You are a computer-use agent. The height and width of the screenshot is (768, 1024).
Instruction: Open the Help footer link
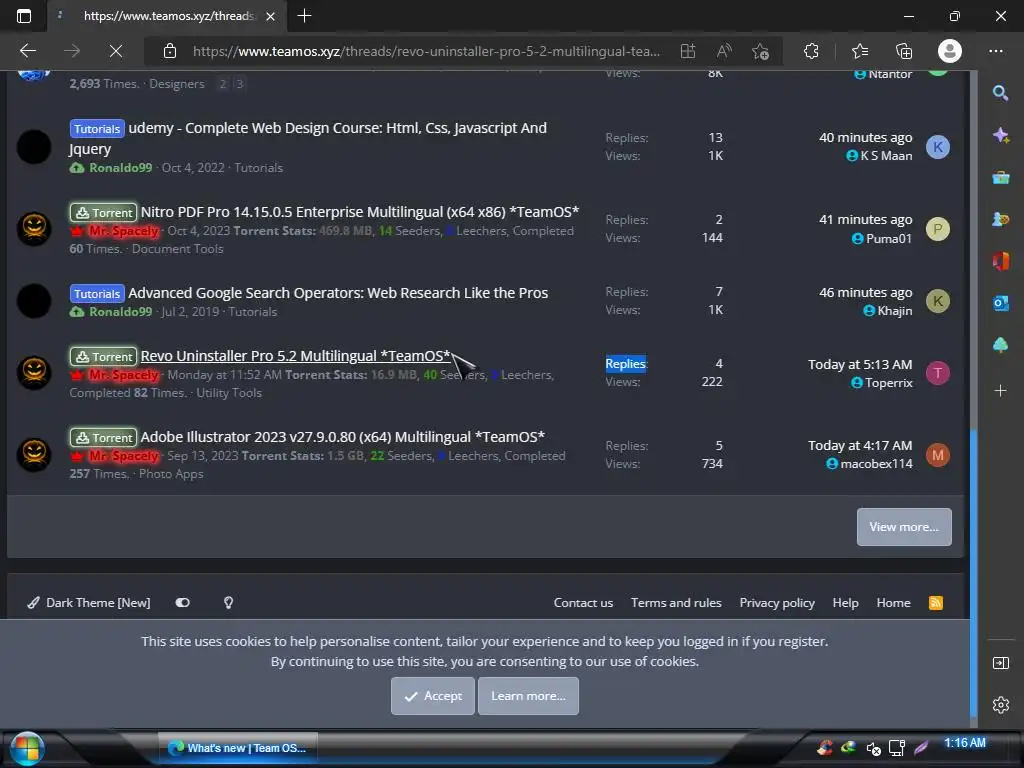(x=845, y=603)
